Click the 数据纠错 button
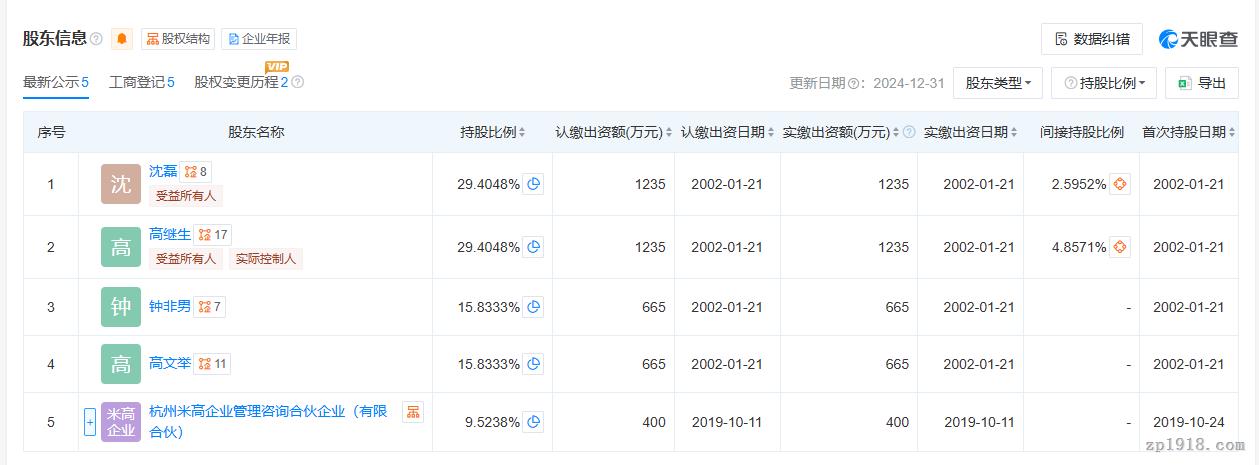The image size is (1259, 465). click(1091, 39)
